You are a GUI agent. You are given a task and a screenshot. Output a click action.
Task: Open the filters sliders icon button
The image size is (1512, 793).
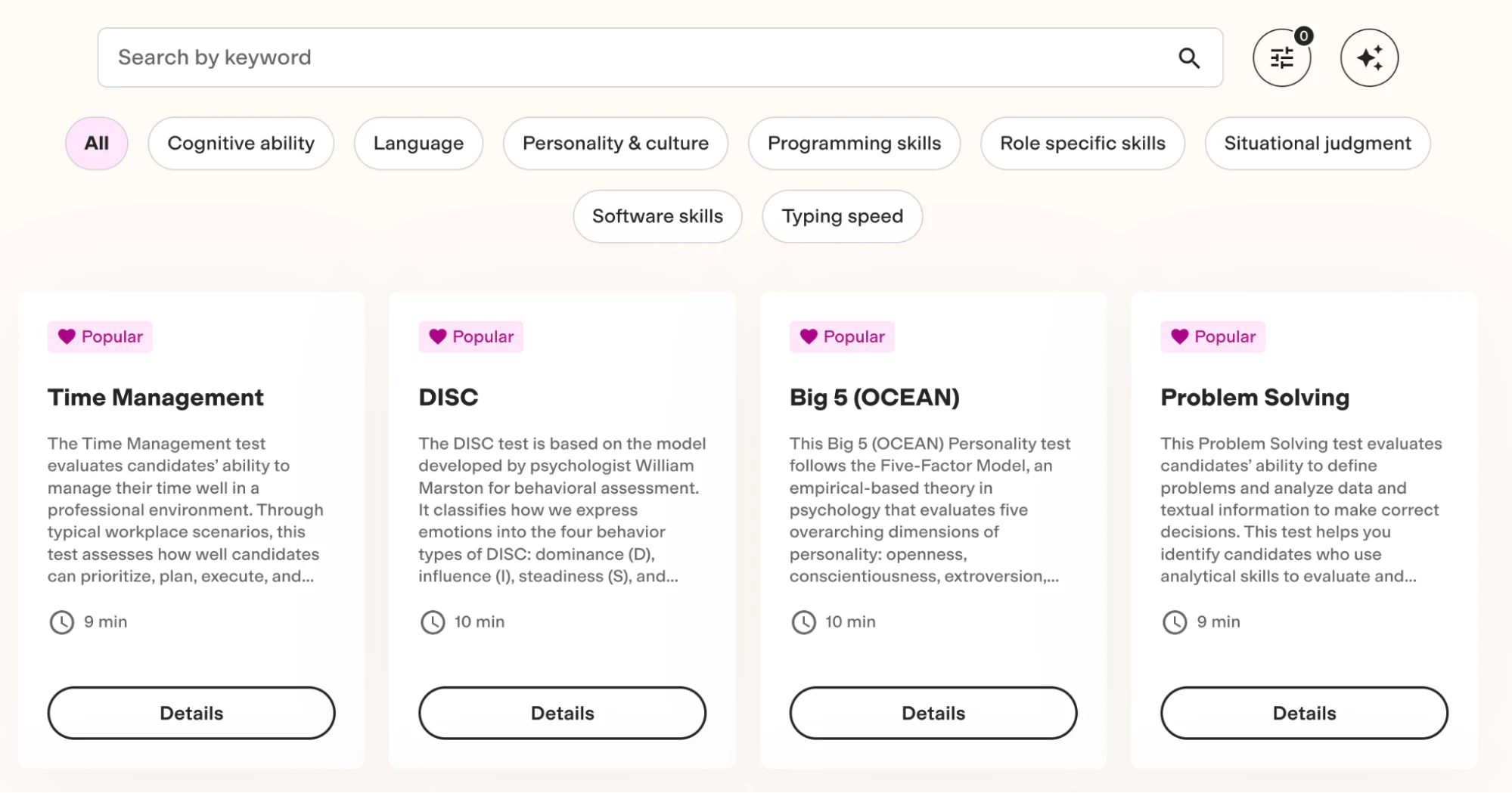(1281, 58)
